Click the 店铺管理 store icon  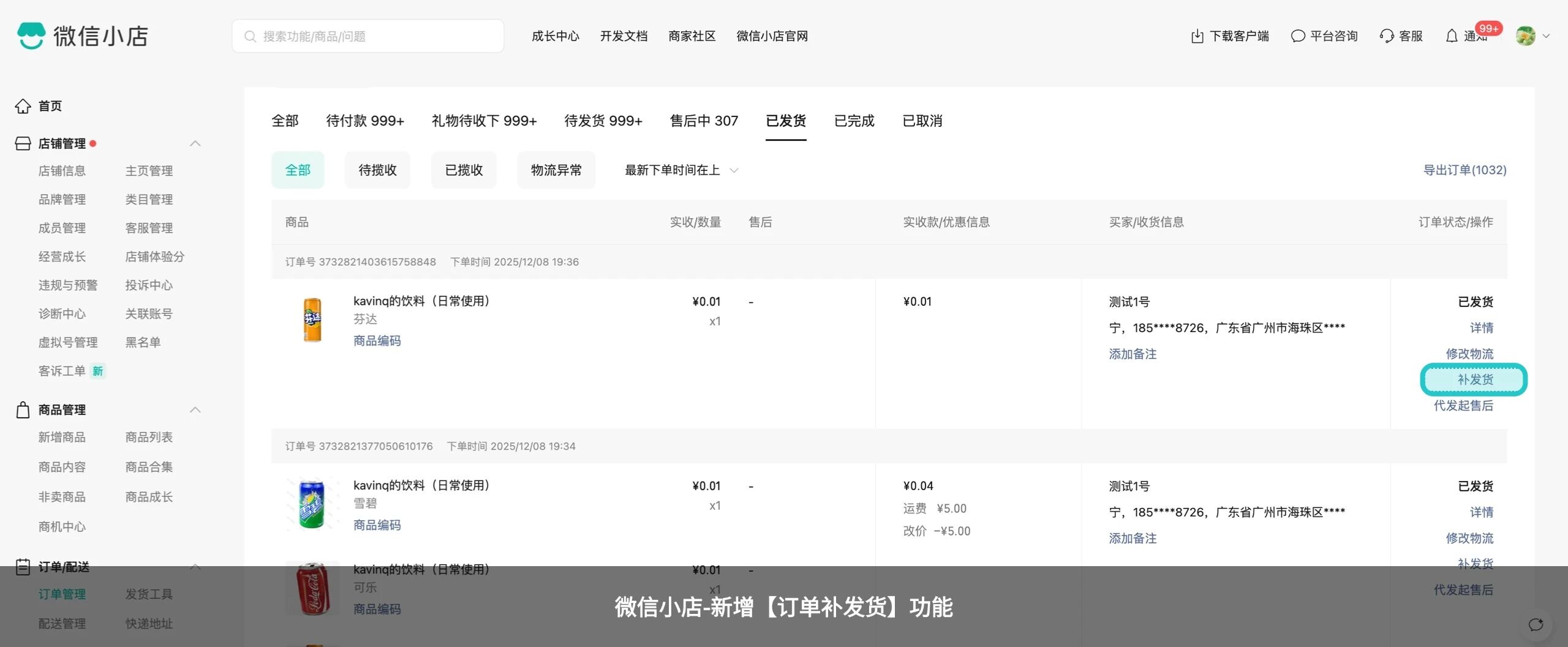[23, 143]
